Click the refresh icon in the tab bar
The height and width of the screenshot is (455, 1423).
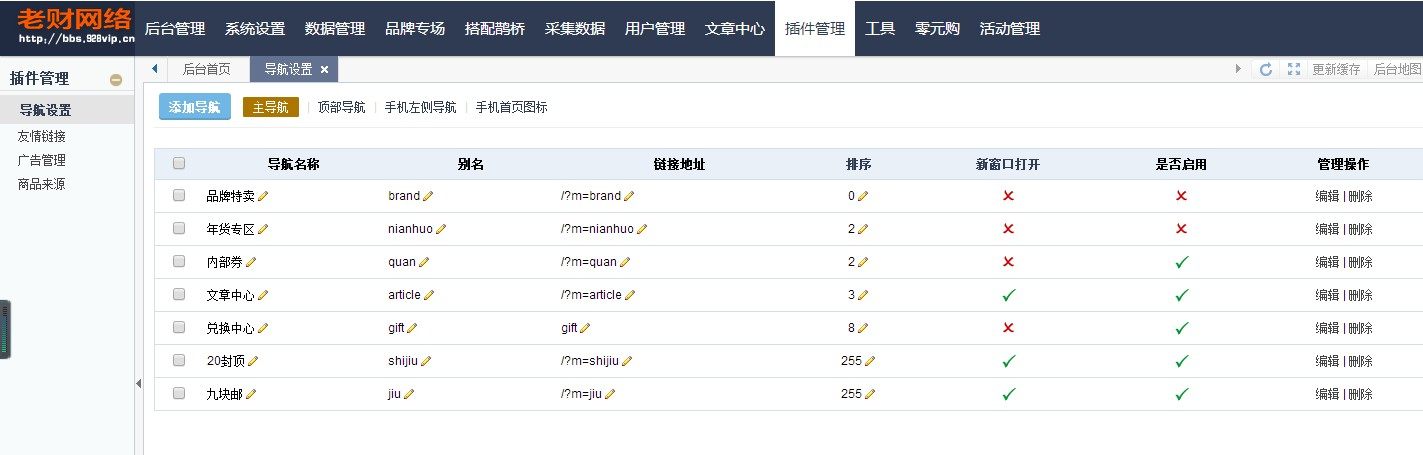[x=1265, y=69]
